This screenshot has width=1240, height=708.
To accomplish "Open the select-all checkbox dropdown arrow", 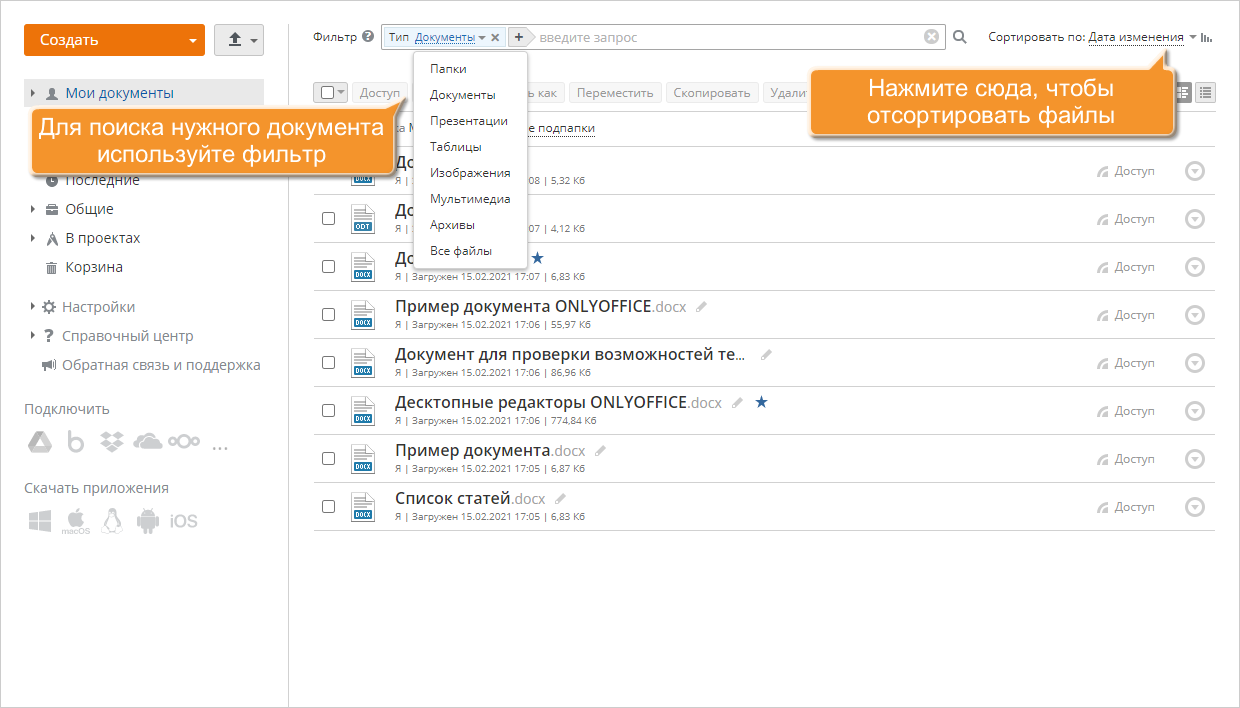I will coord(341,92).
